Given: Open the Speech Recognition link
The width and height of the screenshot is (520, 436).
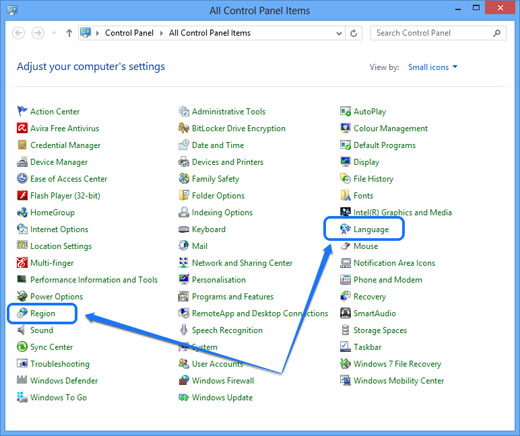Looking at the screenshot, I should 227,330.
